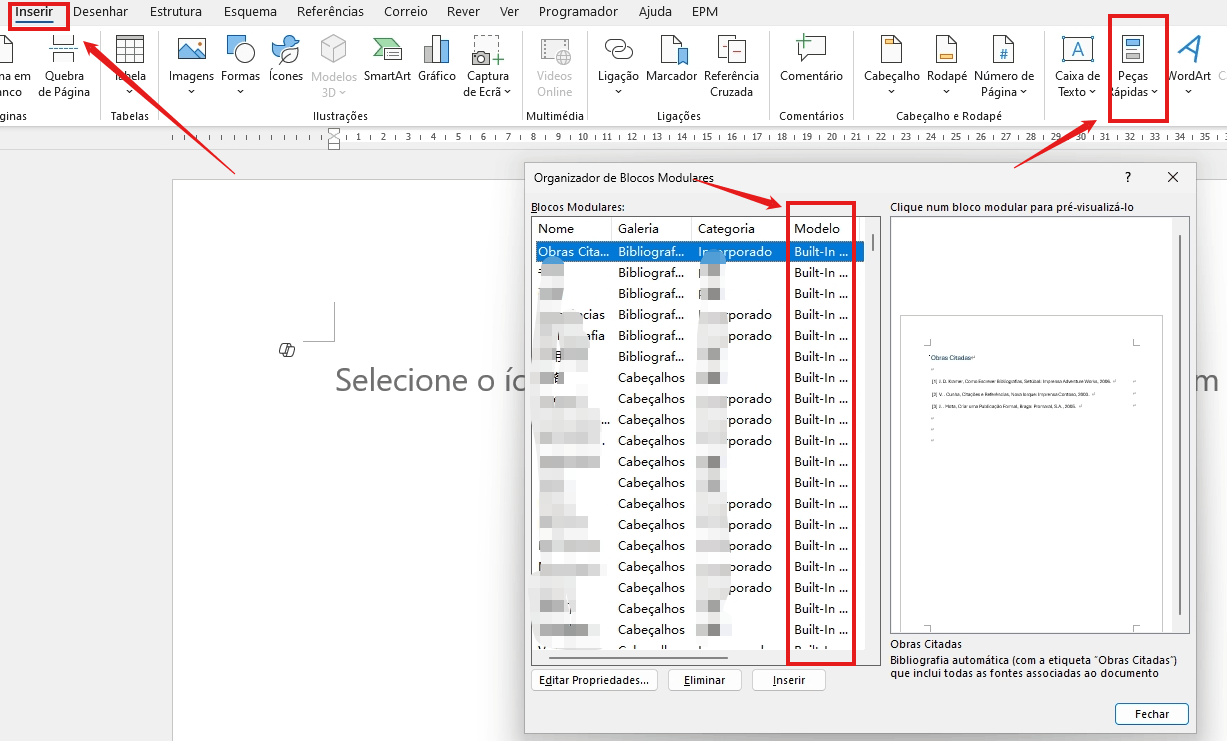Open Peças Rápidas quick parts

click(1133, 66)
